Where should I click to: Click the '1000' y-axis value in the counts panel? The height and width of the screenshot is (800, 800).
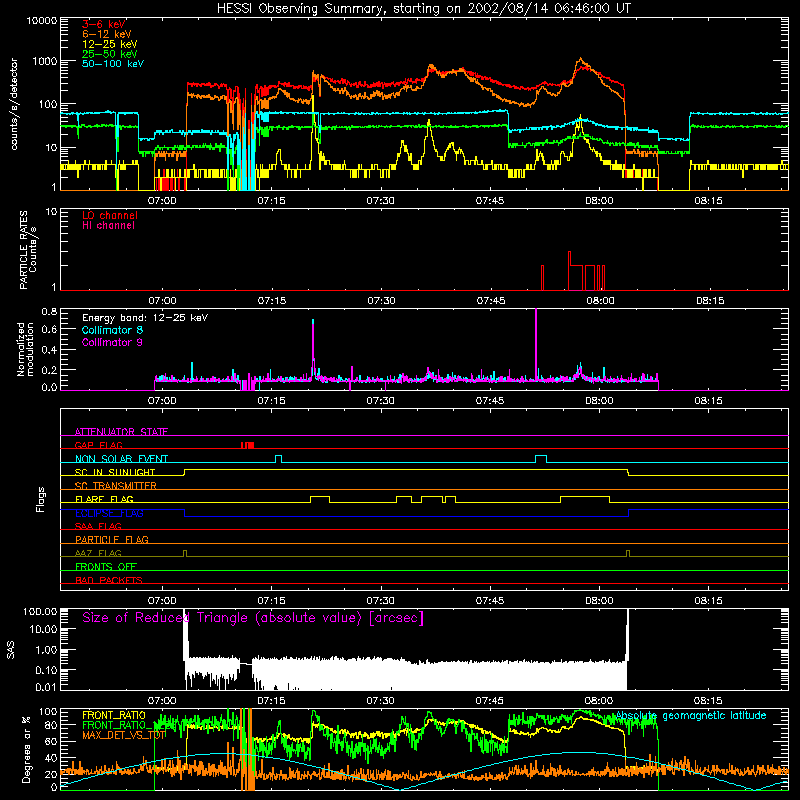45,61
